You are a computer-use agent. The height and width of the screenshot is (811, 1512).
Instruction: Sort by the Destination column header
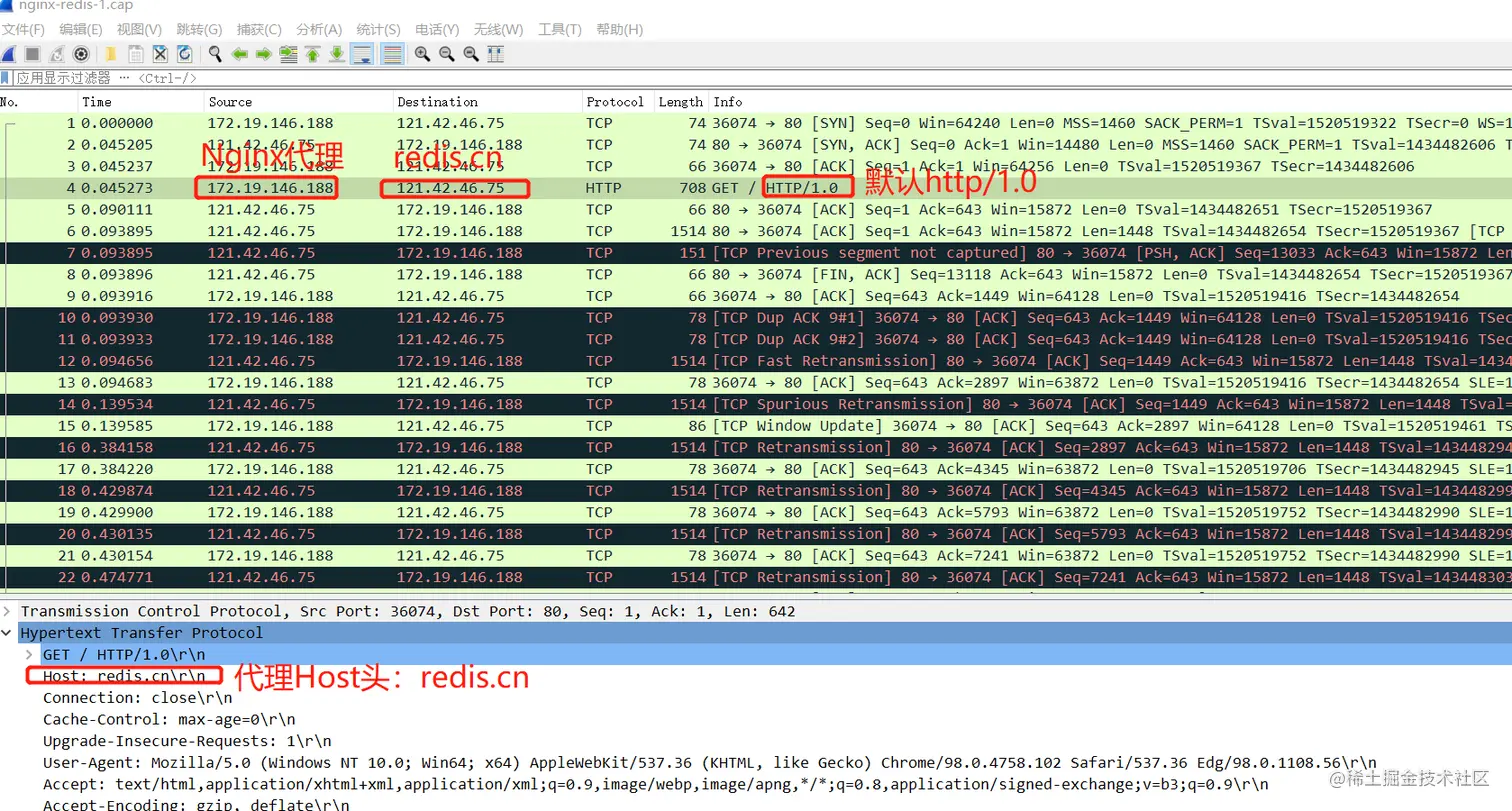coord(487,102)
